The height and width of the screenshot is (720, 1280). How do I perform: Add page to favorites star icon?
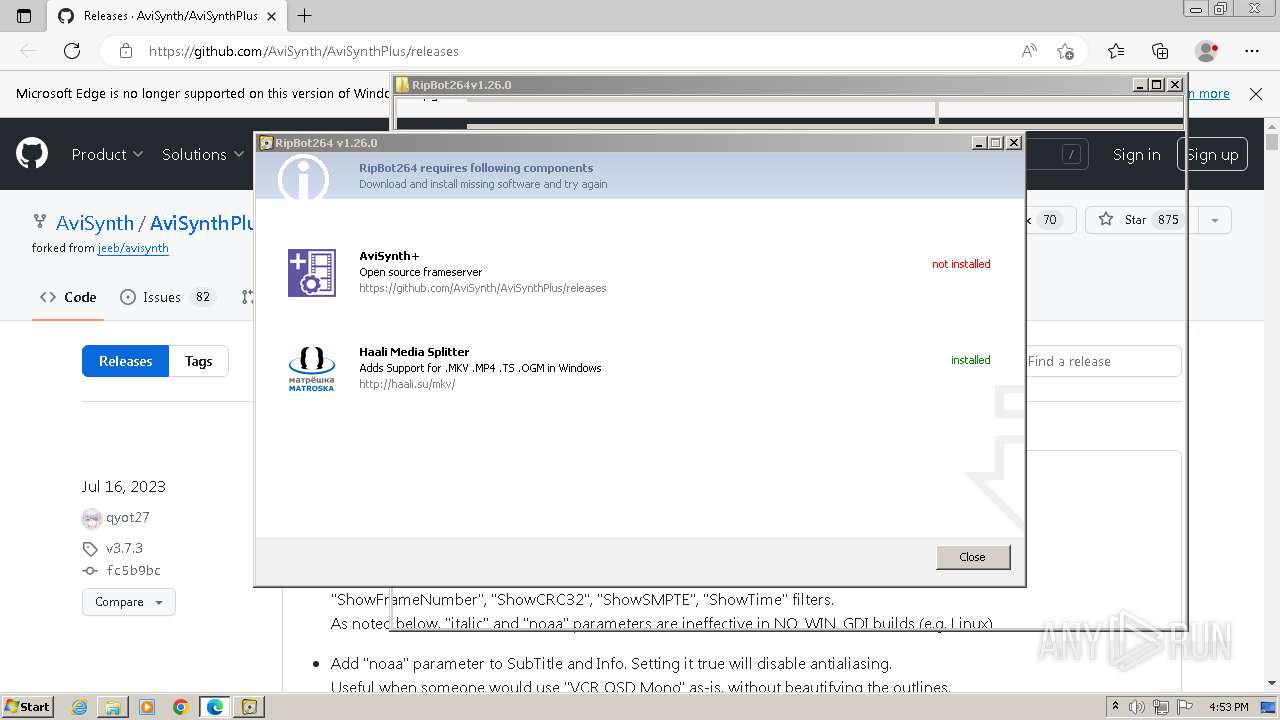pyautogui.click(x=1065, y=51)
